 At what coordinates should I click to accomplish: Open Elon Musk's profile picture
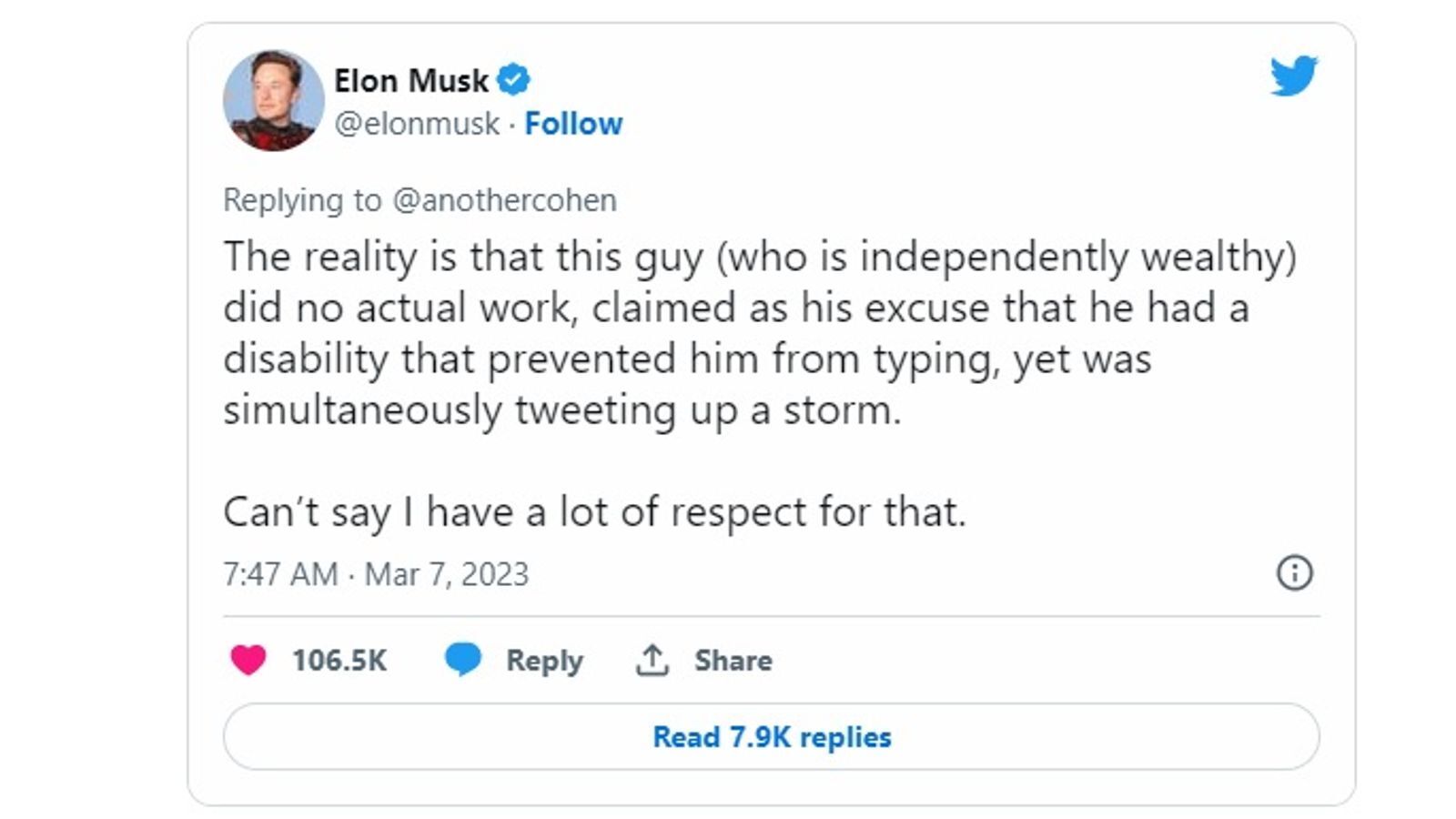(273, 101)
